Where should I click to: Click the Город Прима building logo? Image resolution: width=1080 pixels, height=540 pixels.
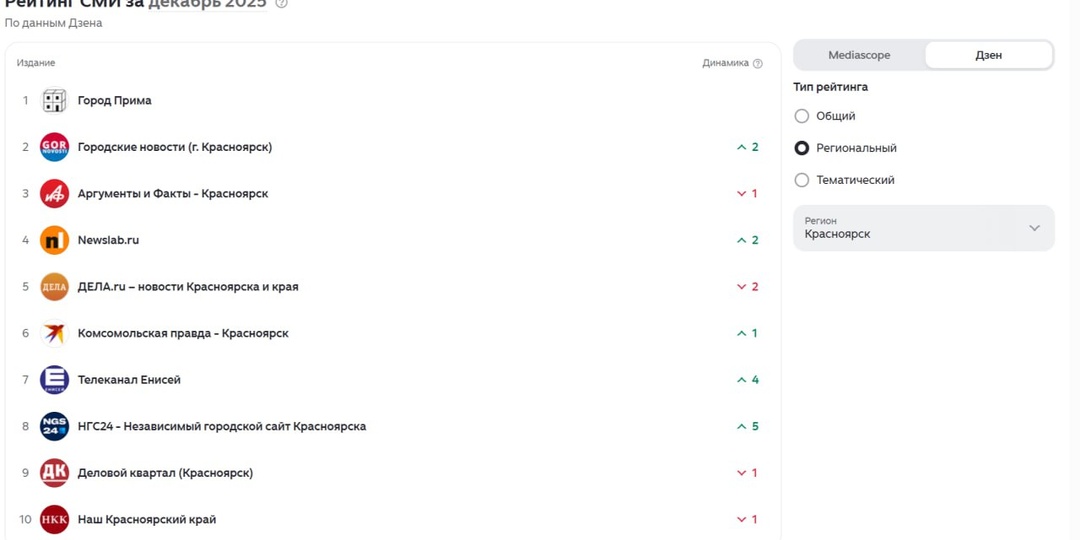click(x=54, y=101)
